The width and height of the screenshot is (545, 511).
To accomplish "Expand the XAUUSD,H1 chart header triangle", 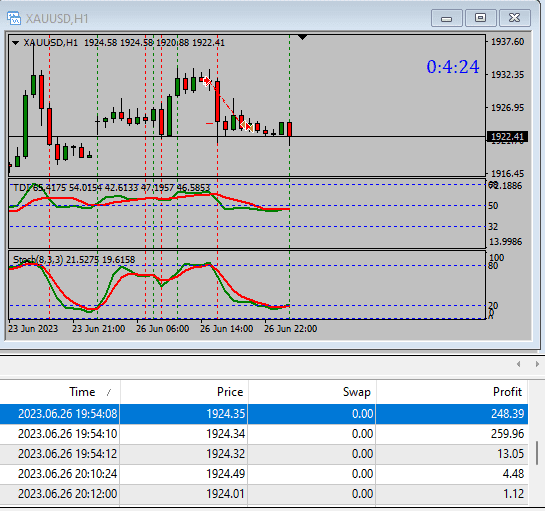I will point(15,43).
